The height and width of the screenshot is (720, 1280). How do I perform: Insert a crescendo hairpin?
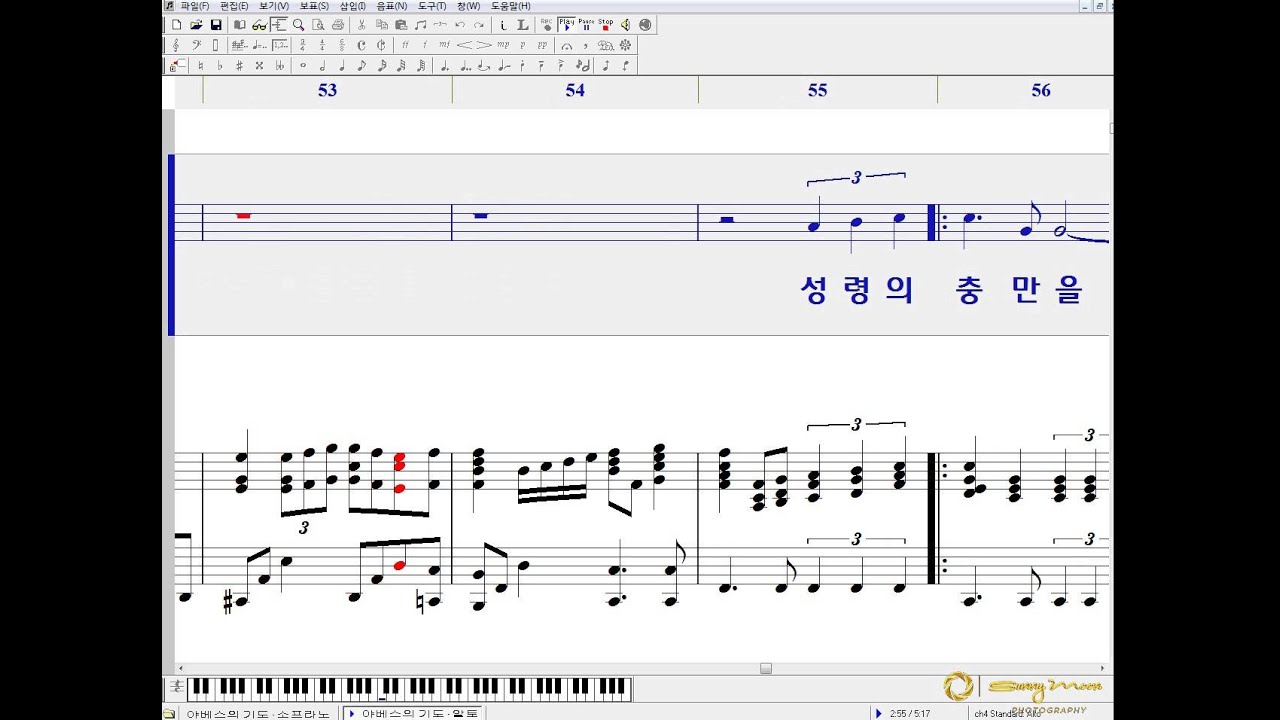click(x=464, y=45)
